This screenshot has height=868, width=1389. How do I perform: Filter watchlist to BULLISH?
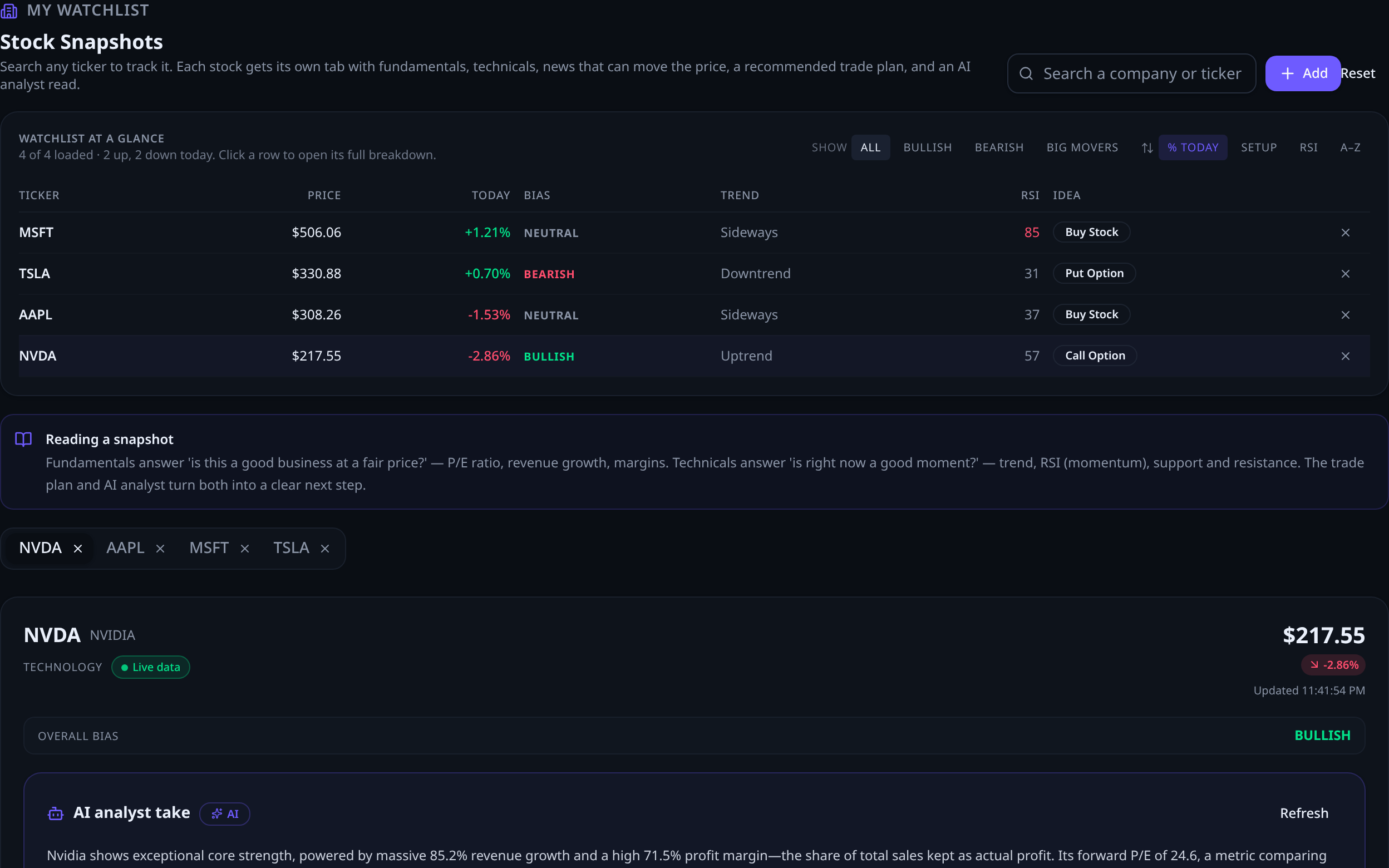[x=928, y=147]
